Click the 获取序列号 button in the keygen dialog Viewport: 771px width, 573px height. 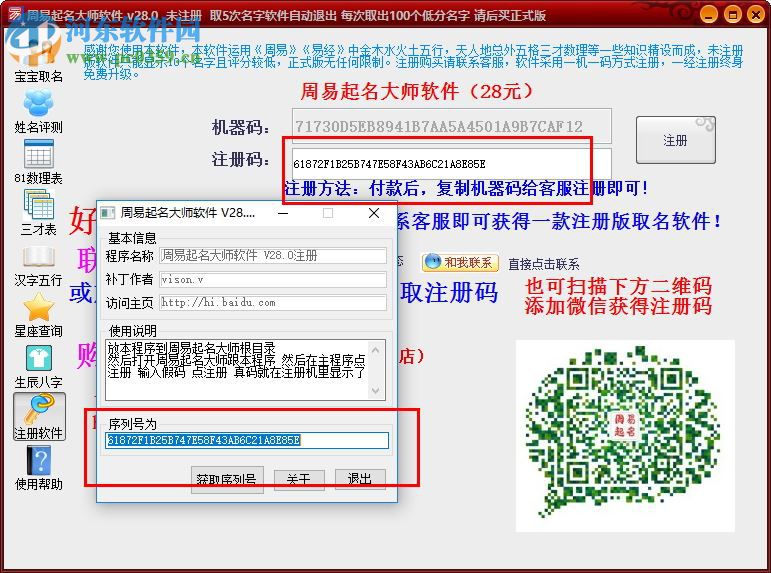(227, 479)
